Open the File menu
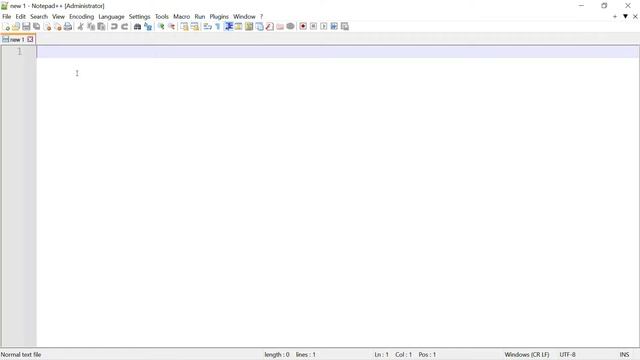This screenshot has width=640, height=360. coord(7,17)
